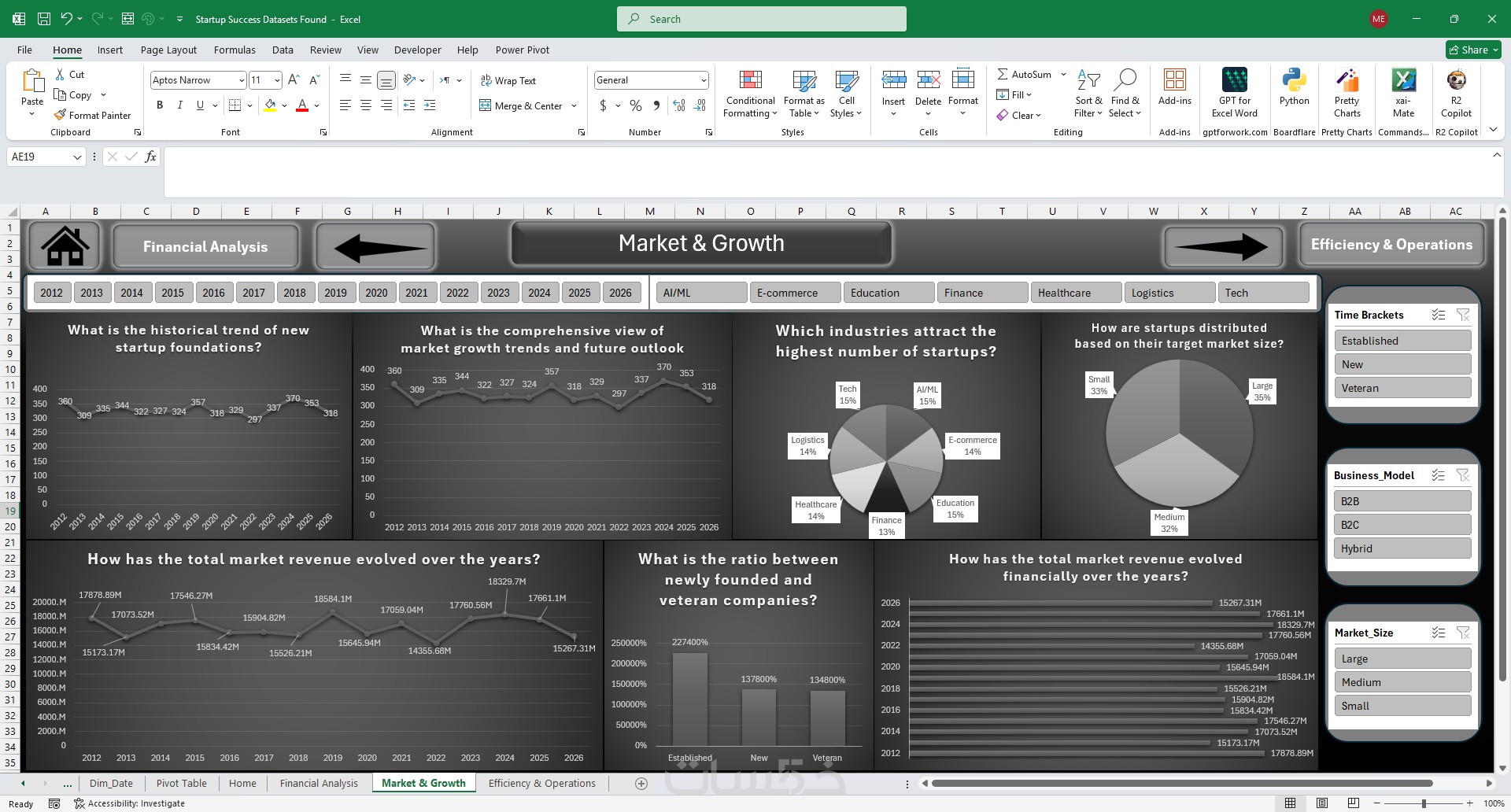The image size is (1511, 812).
Task: Click the Fill Color swatch button
Action: pos(270,105)
